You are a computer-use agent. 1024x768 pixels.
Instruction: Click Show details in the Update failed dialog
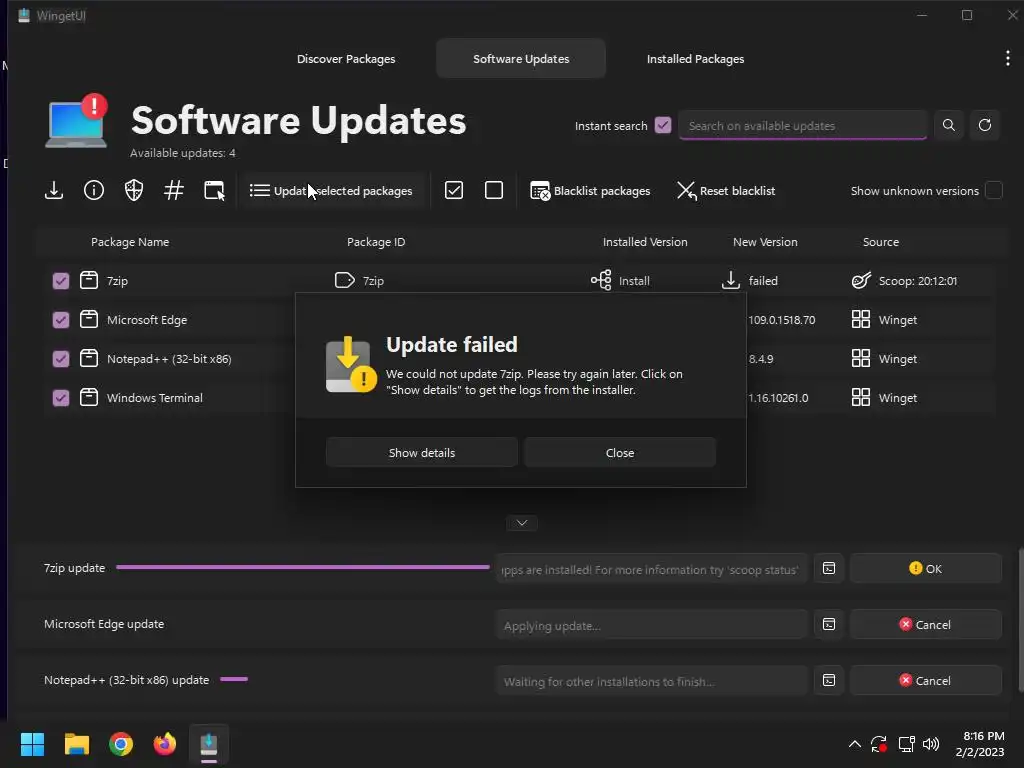click(422, 453)
